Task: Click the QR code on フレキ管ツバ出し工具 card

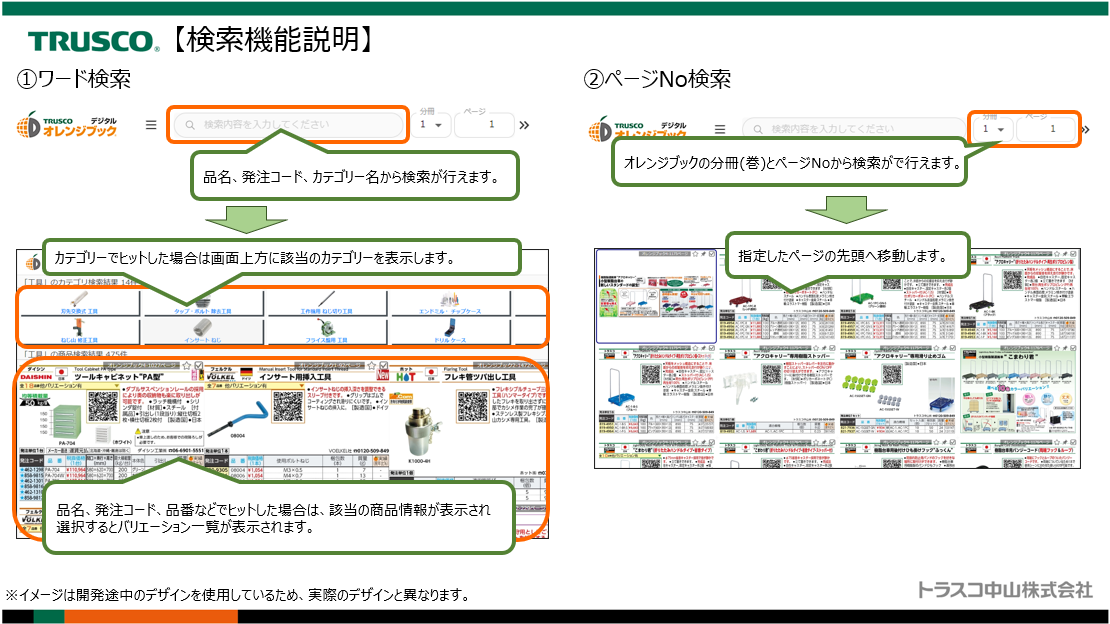Action: click(473, 406)
